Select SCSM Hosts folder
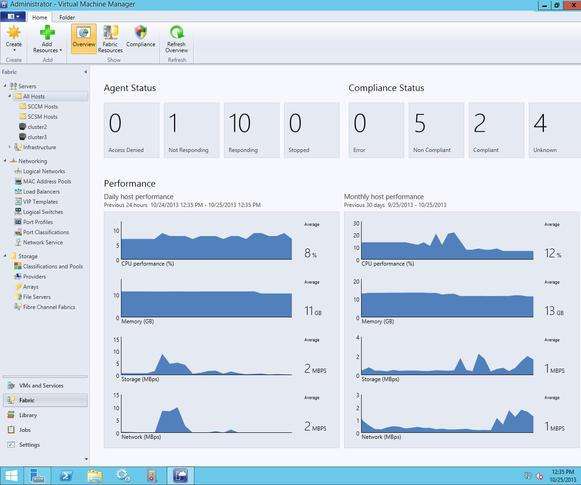This screenshot has width=581, height=485. 39,116
